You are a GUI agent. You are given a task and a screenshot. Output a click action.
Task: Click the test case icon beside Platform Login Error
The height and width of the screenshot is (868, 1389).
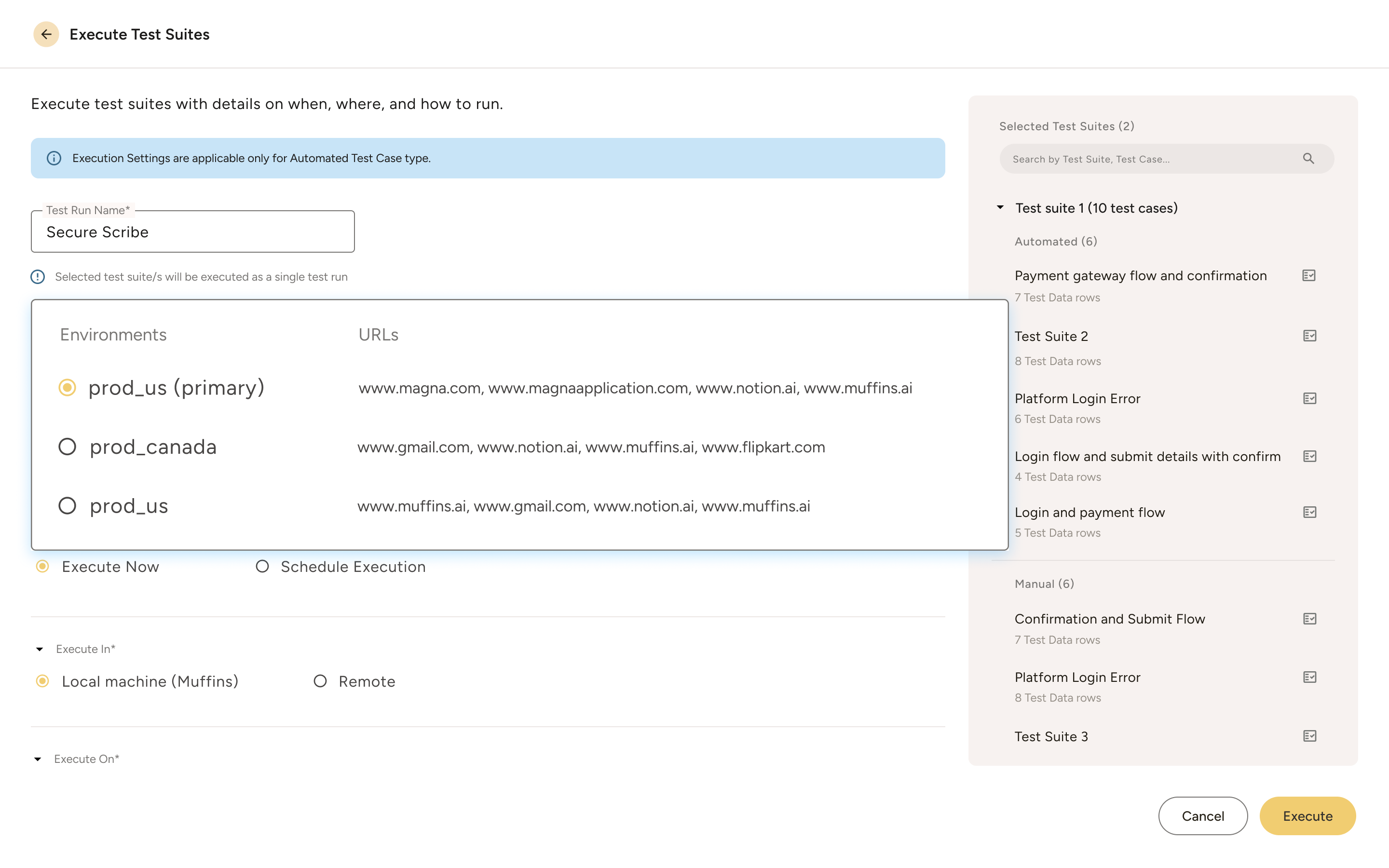tap(1309, 398)
